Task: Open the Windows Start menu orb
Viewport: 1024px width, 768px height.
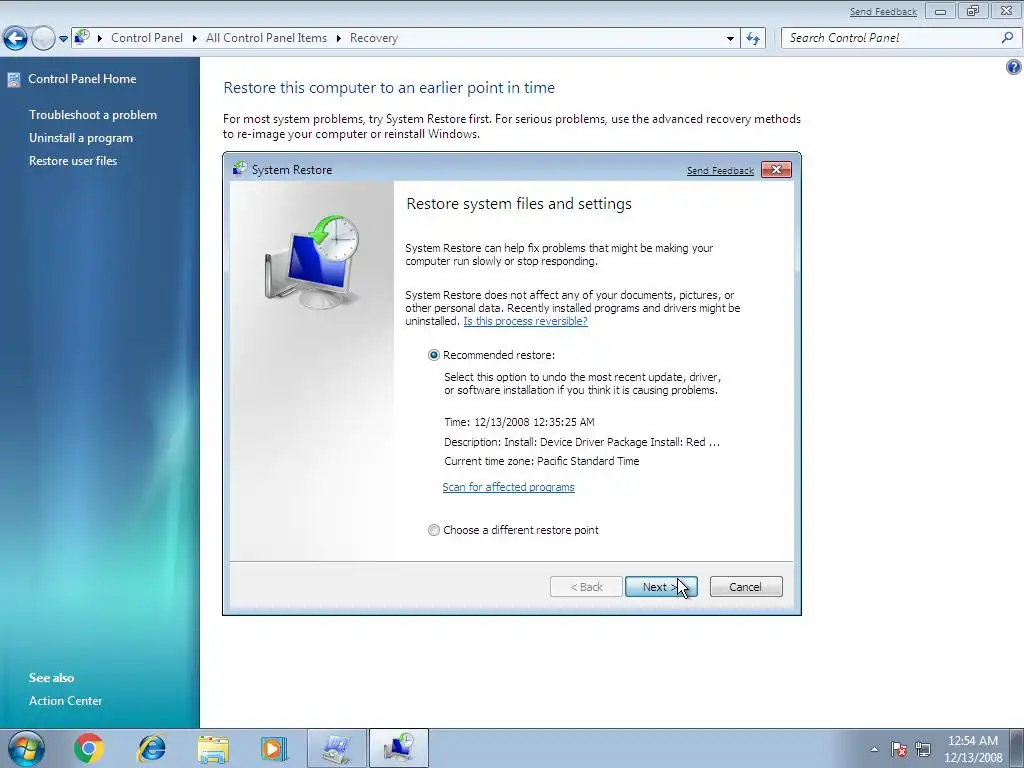Action: click(26, 748)
